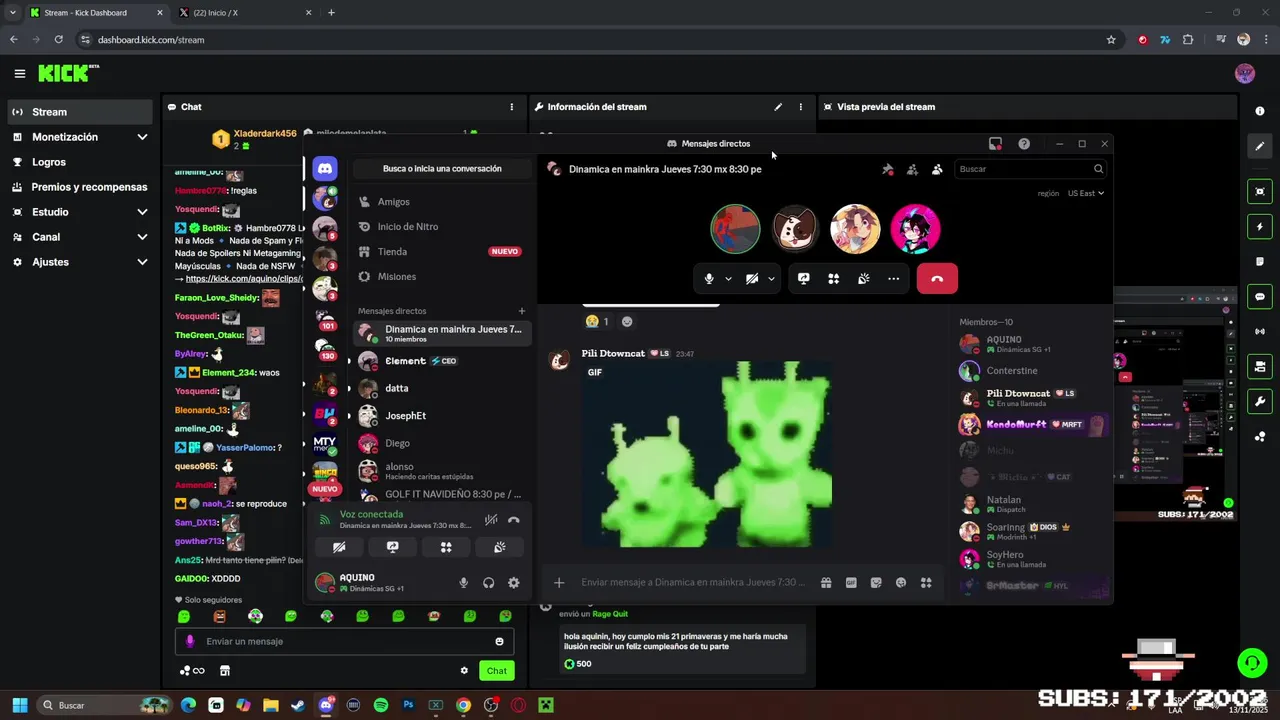Open sticker picker in message box
Image resolution: width=1280 pixels, height=720 pixels.
(876, 583)
